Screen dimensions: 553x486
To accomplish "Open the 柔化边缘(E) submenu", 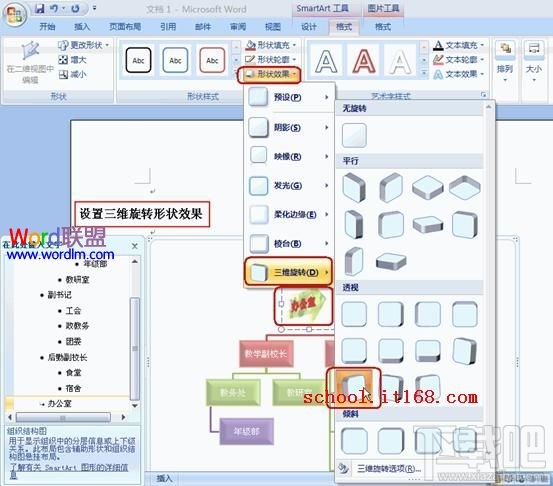I will pos(289,214).
